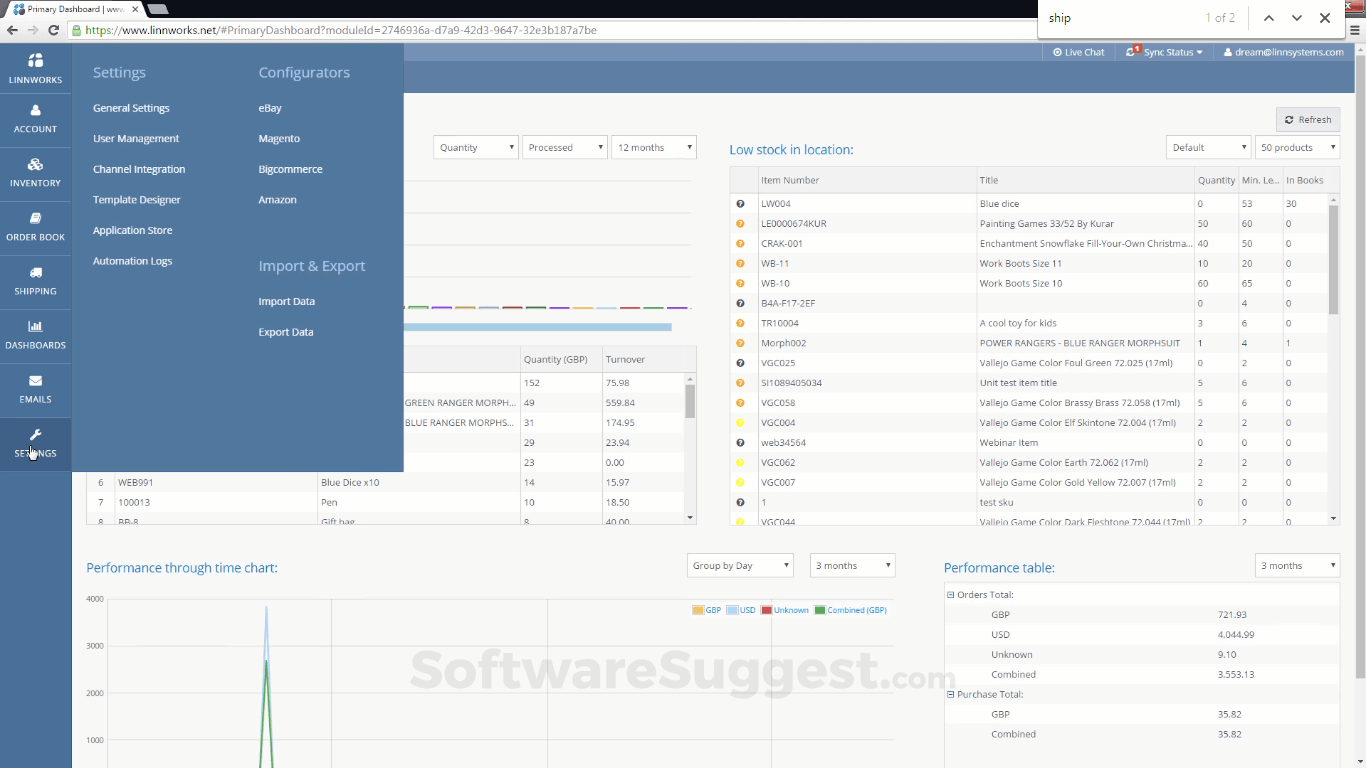
Task: Open Amazon configurator
Action: (277, 200)
